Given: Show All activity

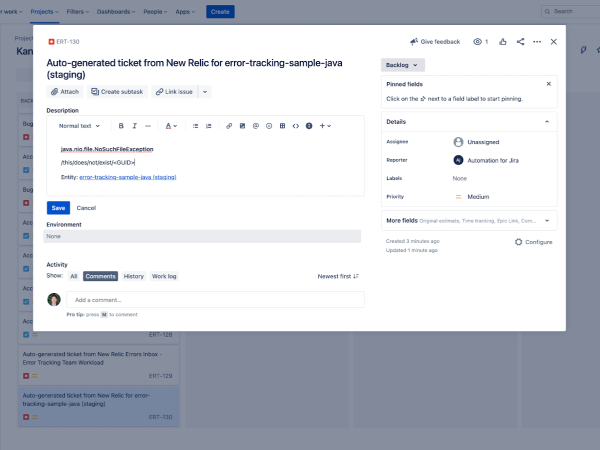Looking at the screenshot, I should (x=74, y=276).
